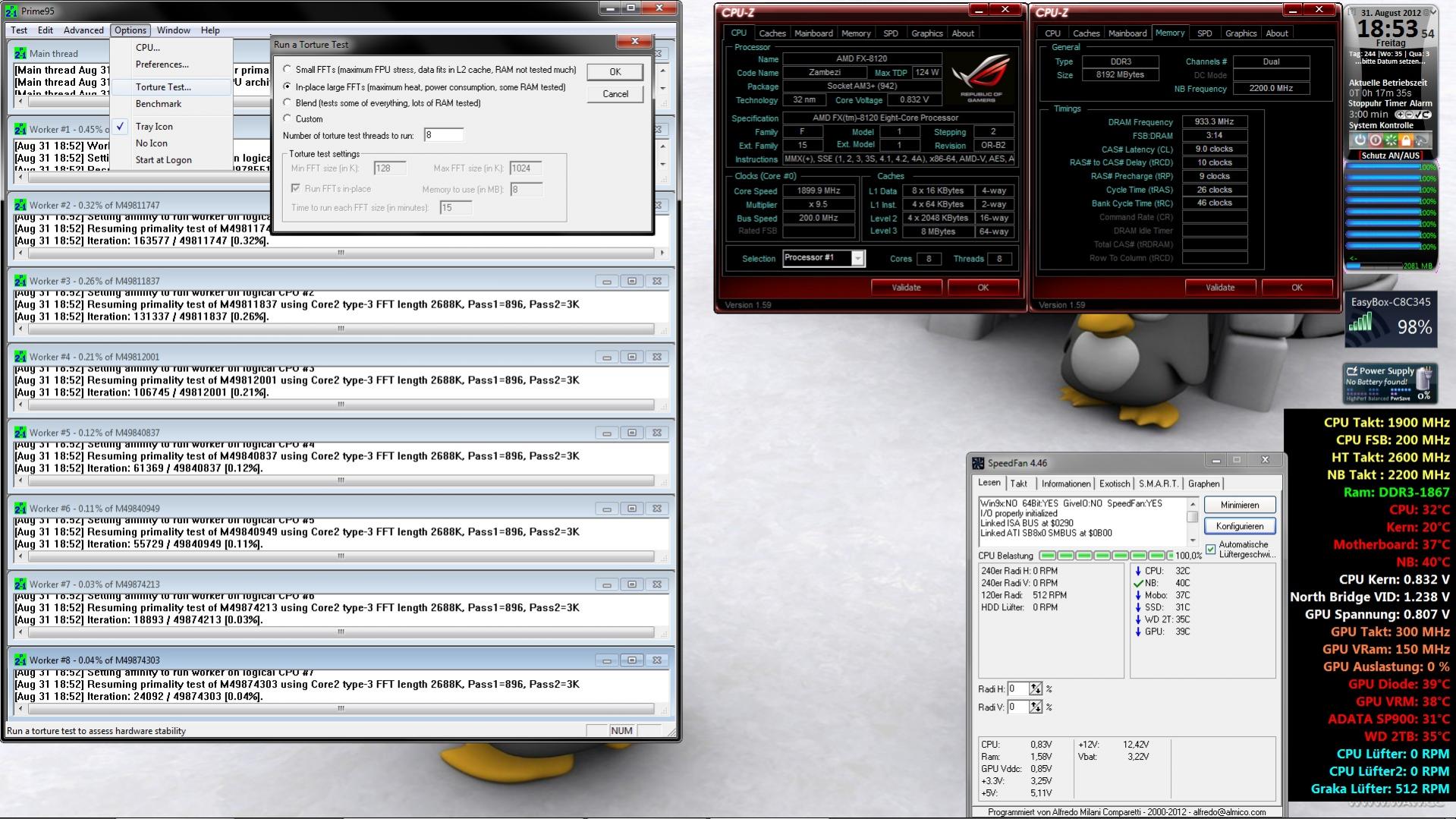Switch to the Mainboard tab in left CPU-Z window

[x=814, y=33]
